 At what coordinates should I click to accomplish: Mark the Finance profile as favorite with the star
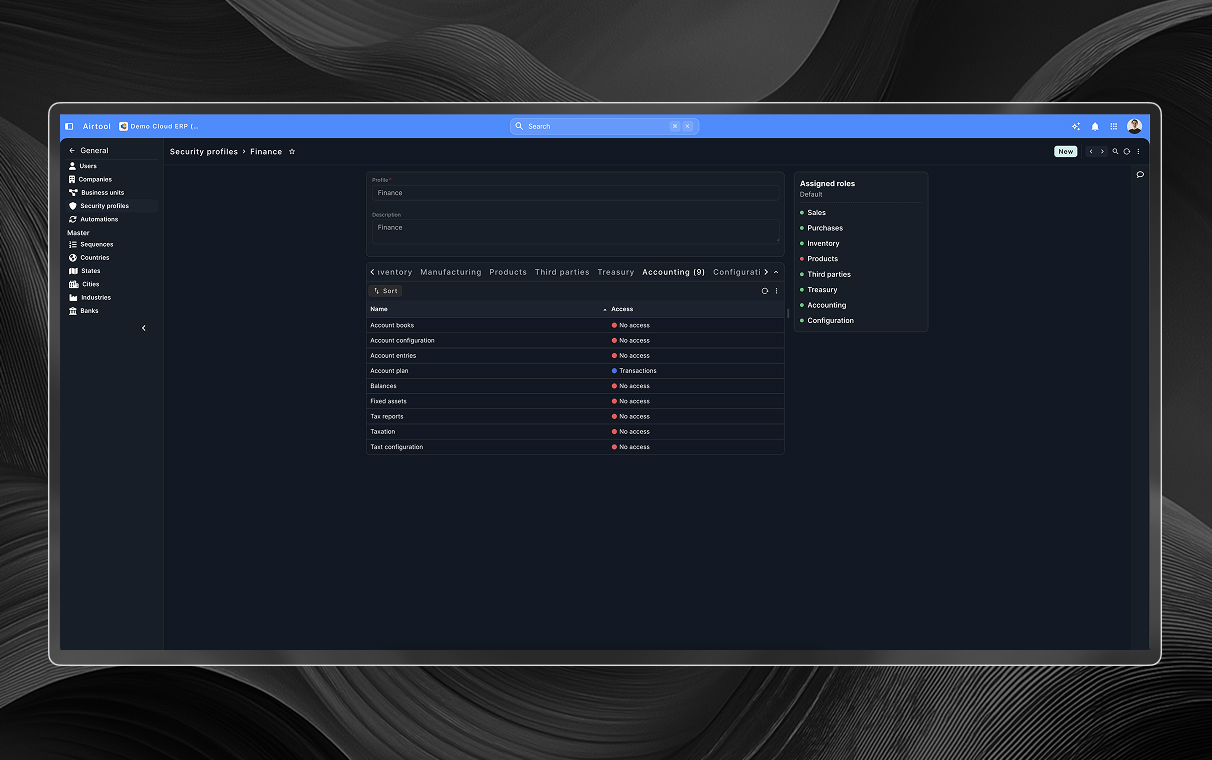[292, 152]
